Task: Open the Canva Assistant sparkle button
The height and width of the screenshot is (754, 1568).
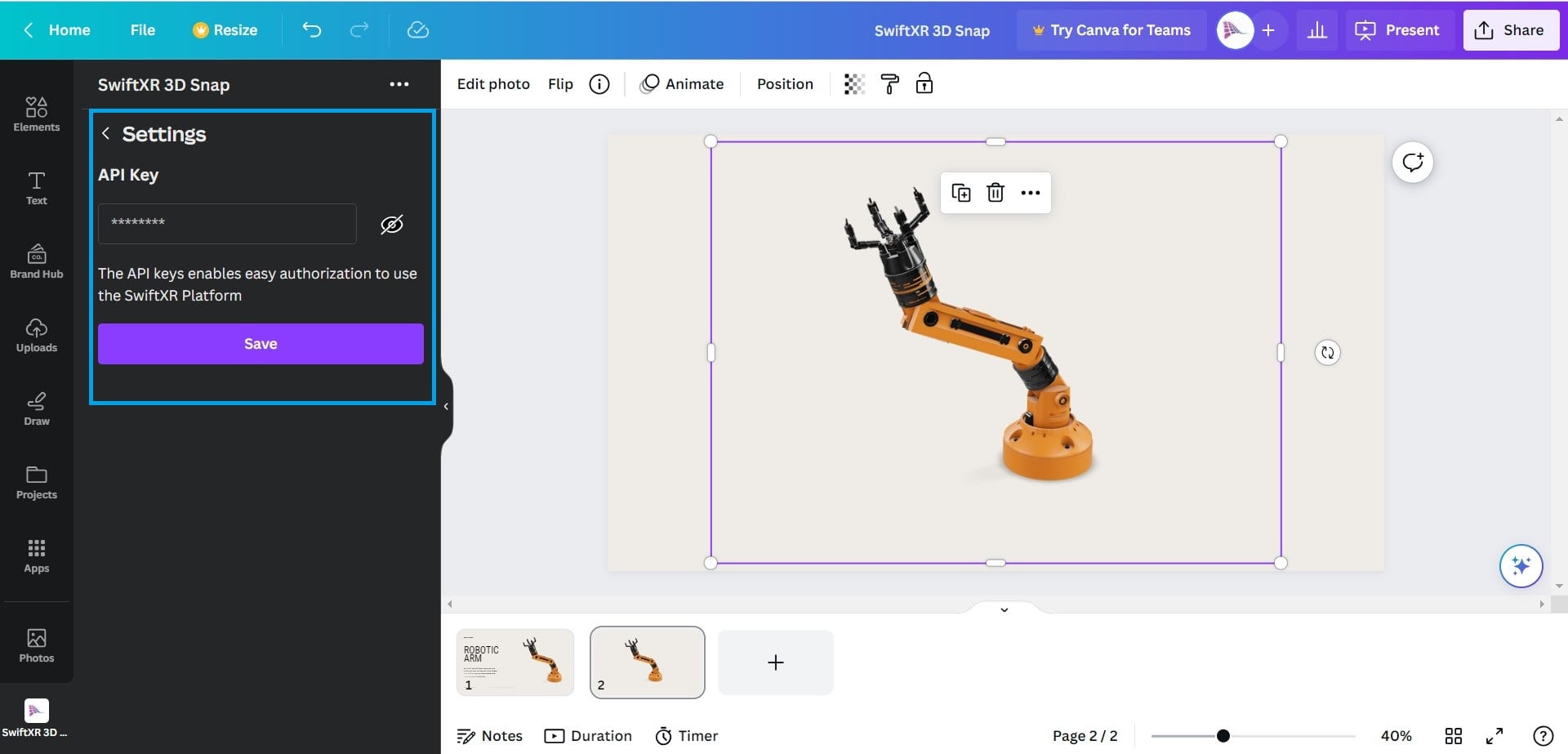Action: (x=1520, y=565)
